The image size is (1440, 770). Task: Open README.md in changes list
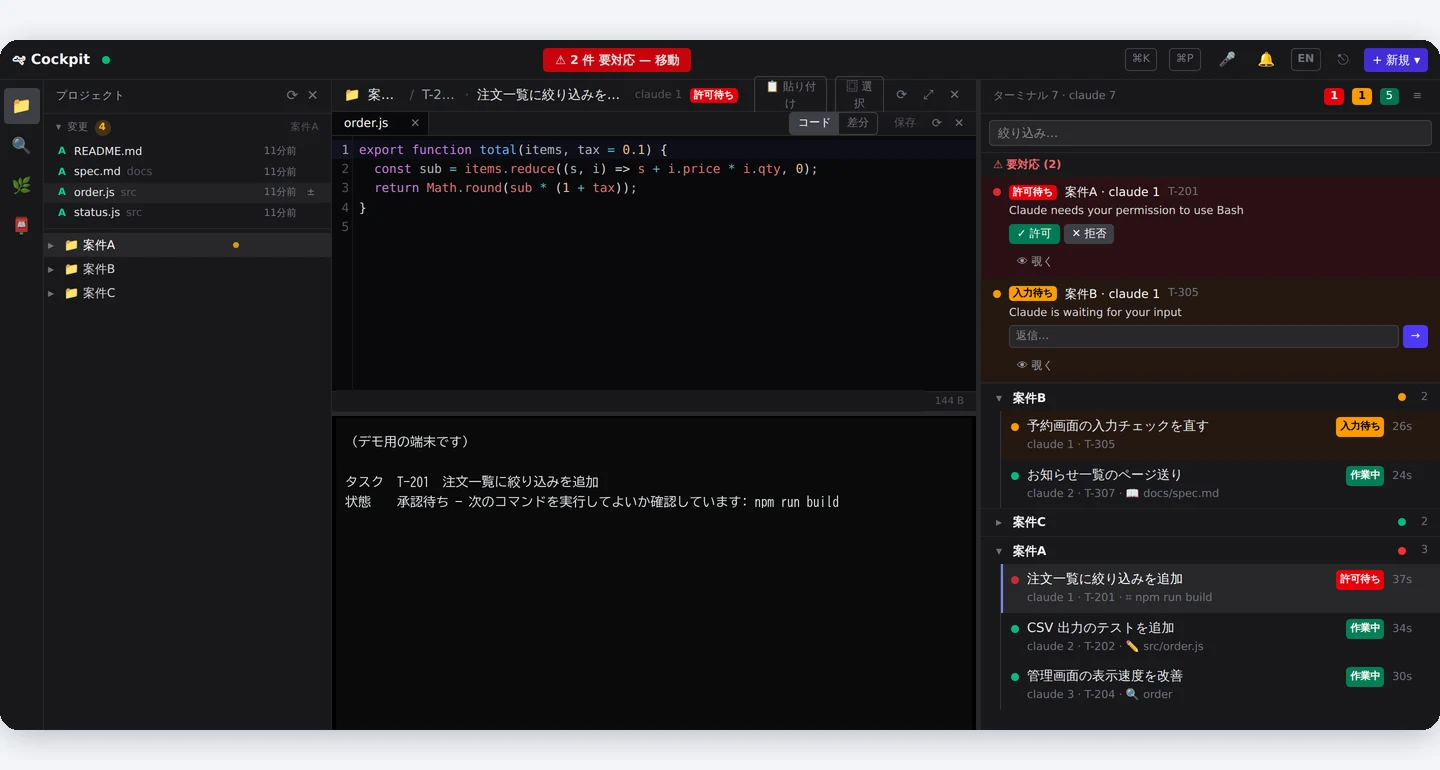coord(187,151)
